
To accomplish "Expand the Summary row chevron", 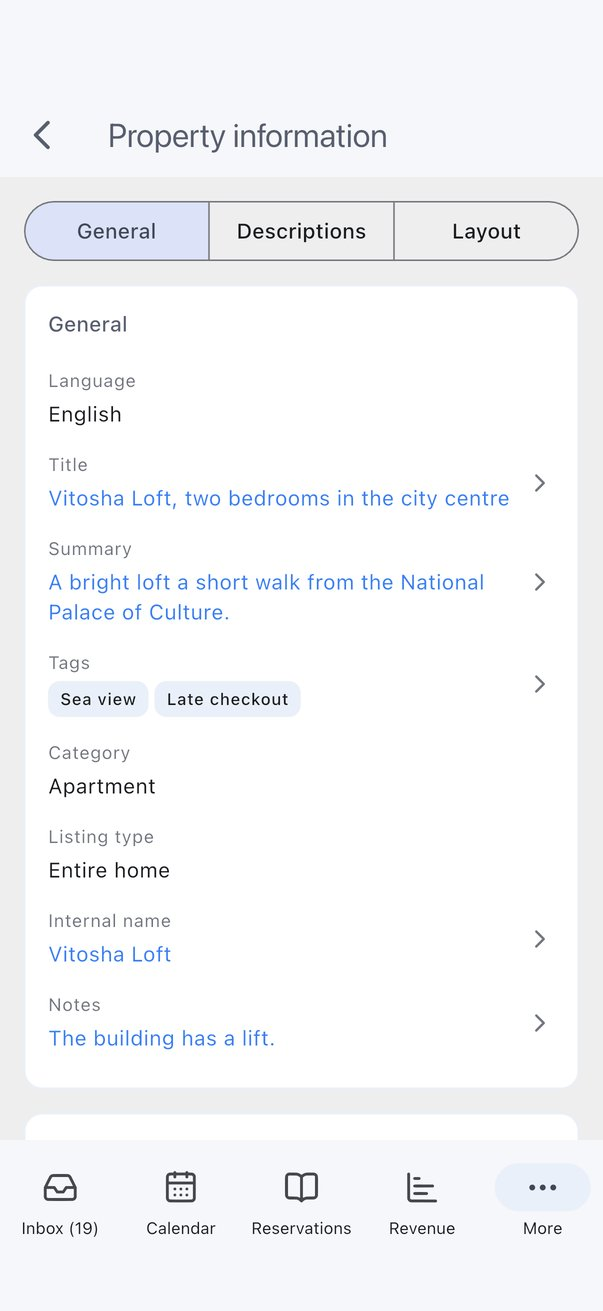I will (x=540, y=582).
